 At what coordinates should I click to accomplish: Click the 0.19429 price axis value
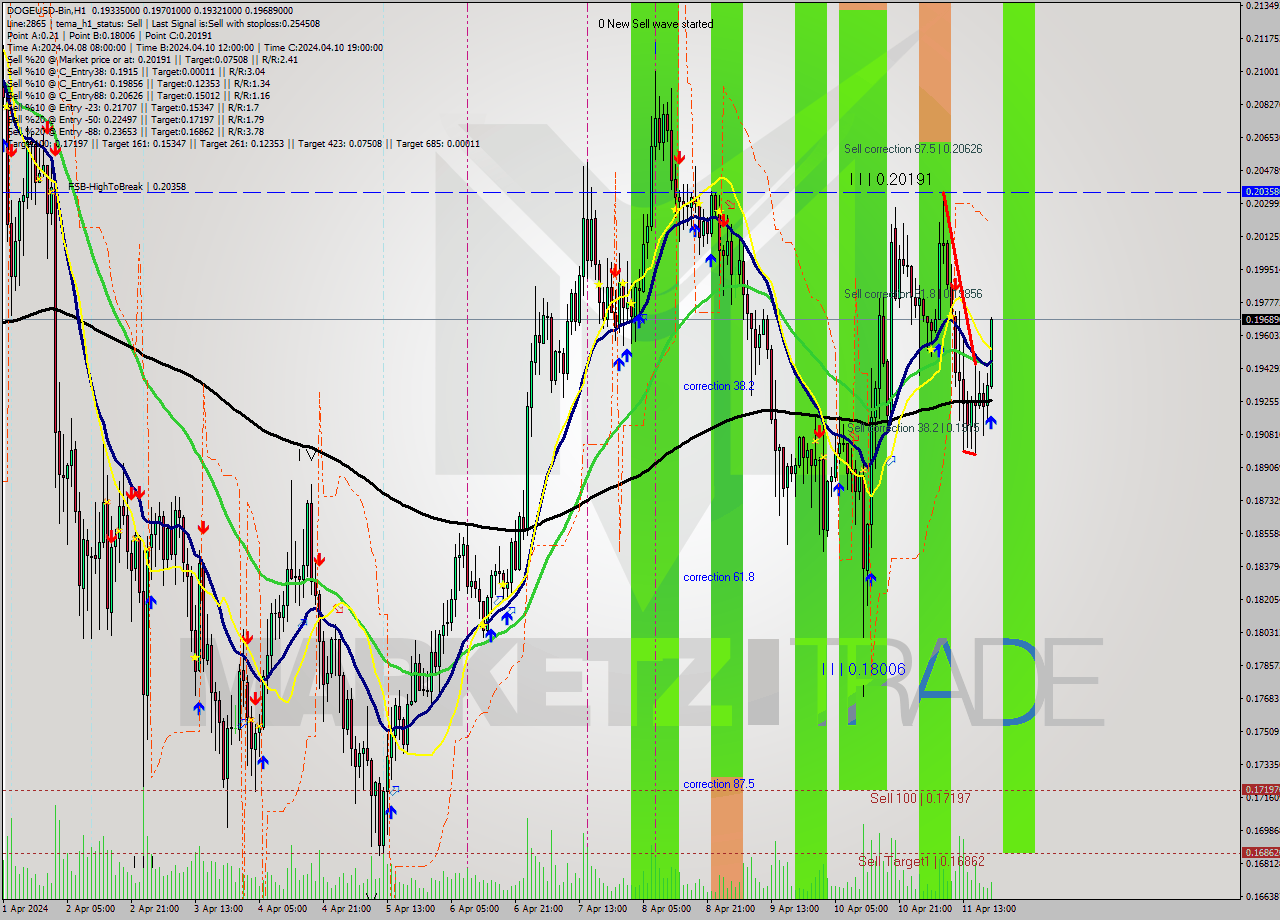[1262, 368]
